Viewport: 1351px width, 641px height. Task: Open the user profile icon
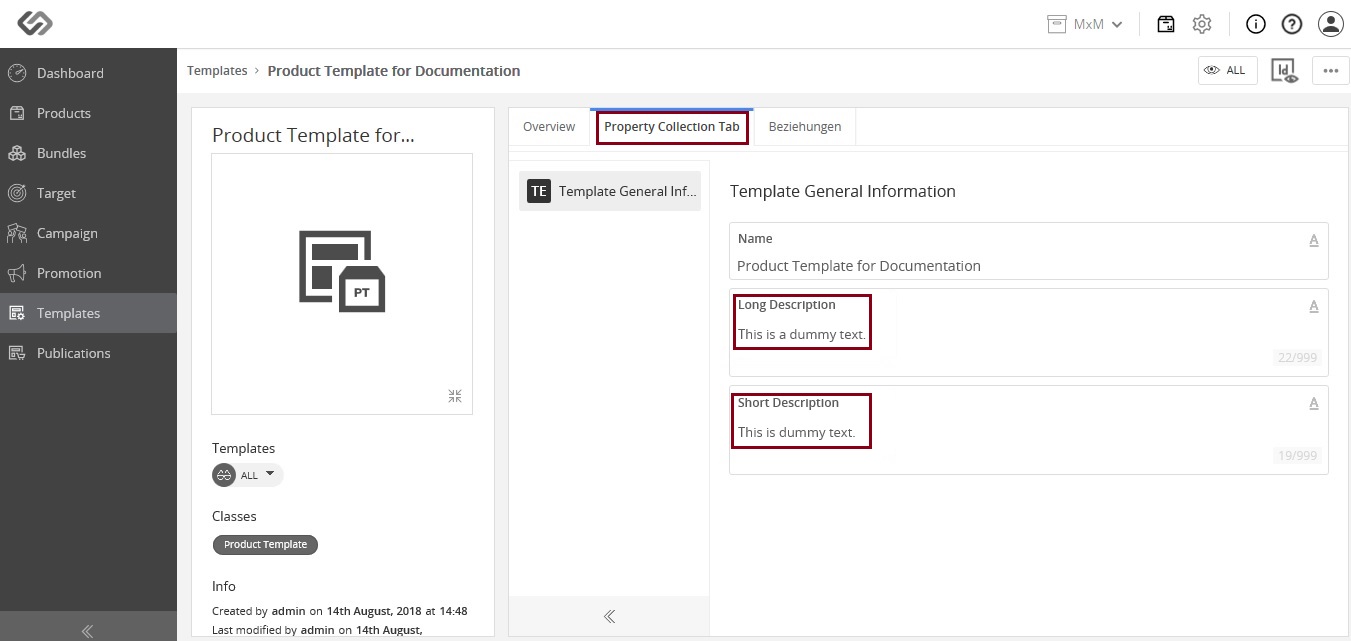[1330, 24]
